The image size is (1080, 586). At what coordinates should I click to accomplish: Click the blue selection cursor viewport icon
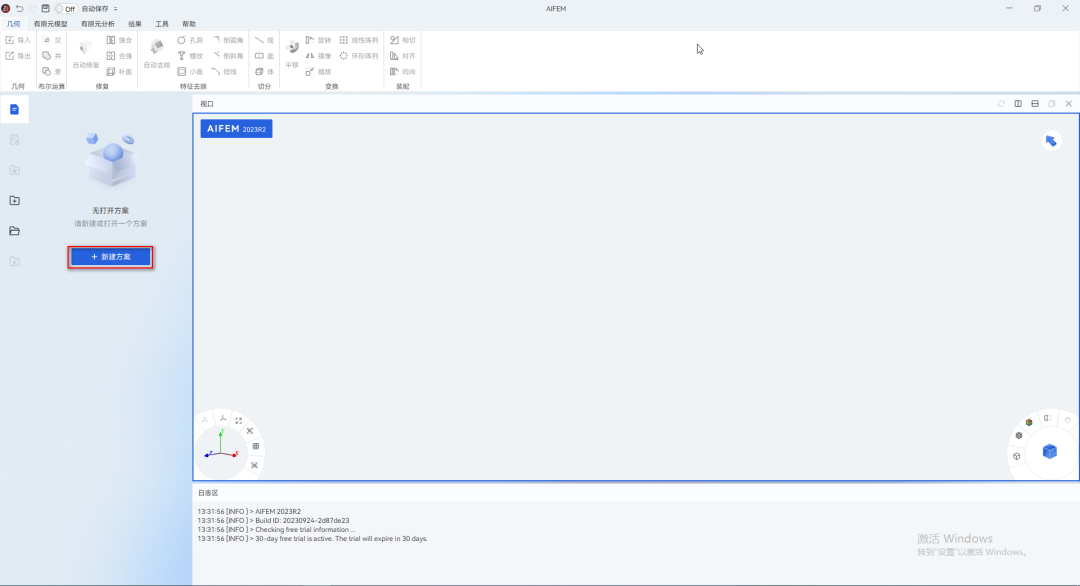pyautogui.click(x=1051, y=141)
